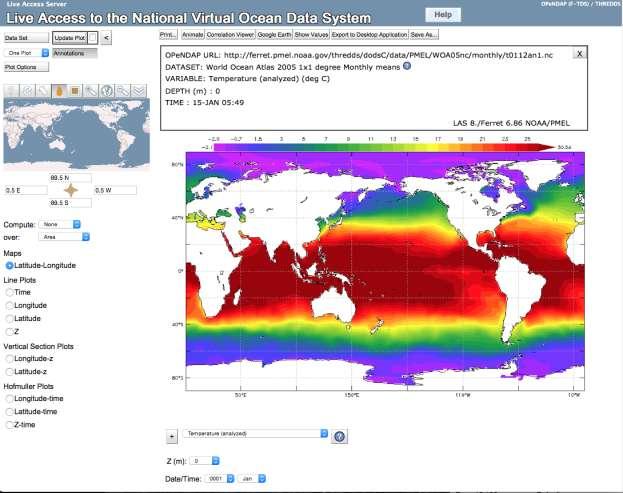The height and width of the screenshot is (493, 623).
Task: Click the small world reference map
Action: [77, 133]
